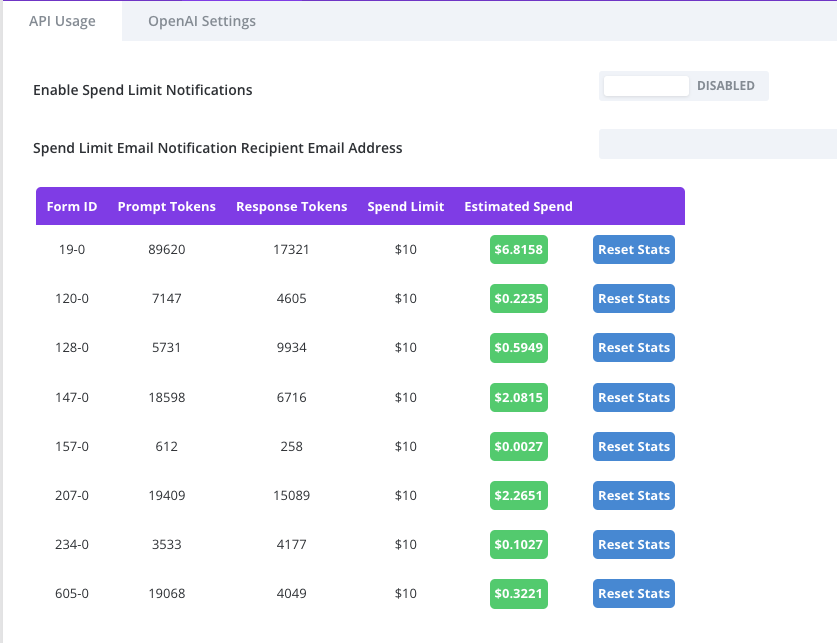The height and width of the screenshot is (643, 837).
Task: Reset stats for form 157-0
Action: pos(633,446)
